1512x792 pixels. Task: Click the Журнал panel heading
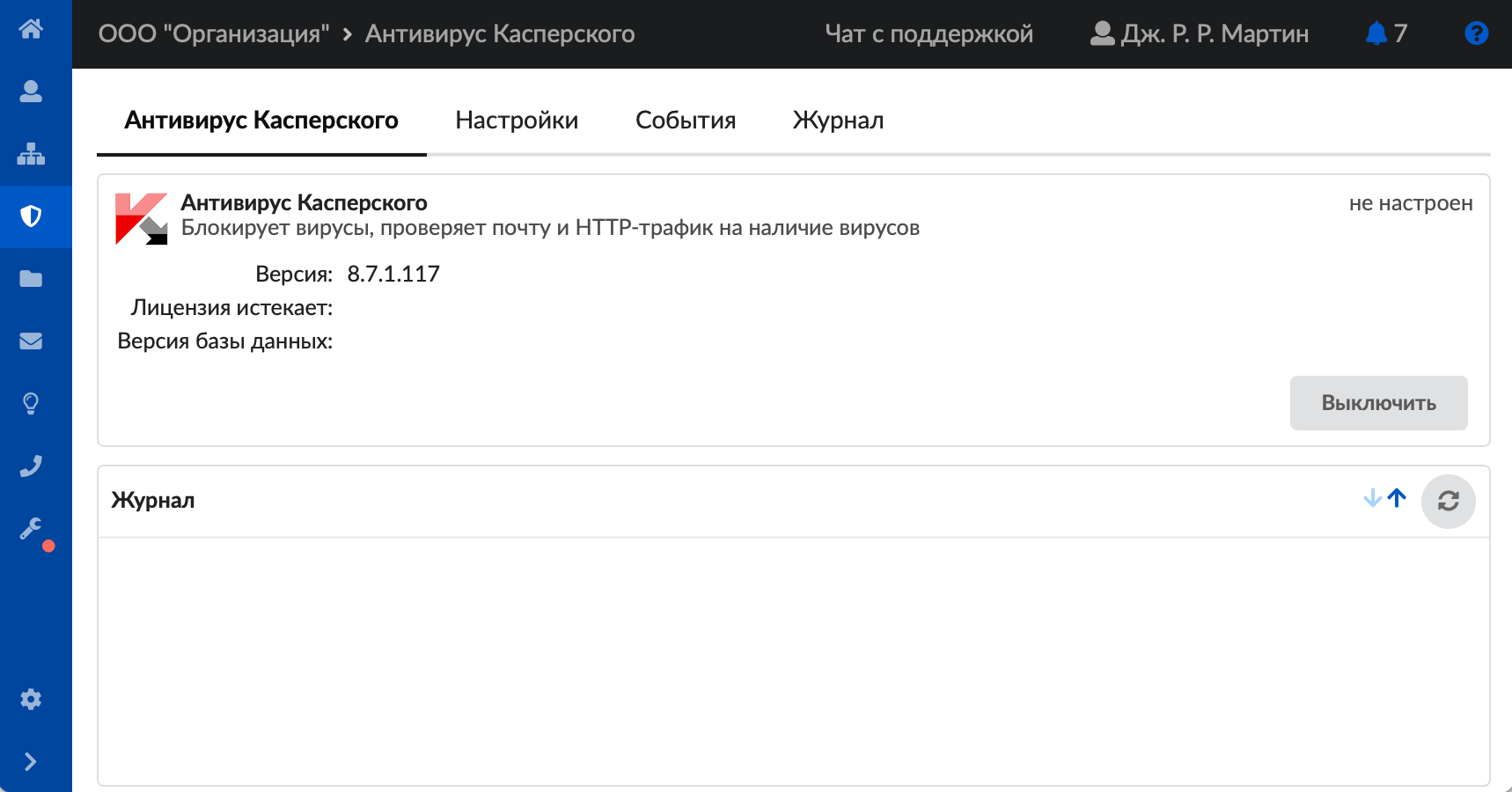pos(153,500)
